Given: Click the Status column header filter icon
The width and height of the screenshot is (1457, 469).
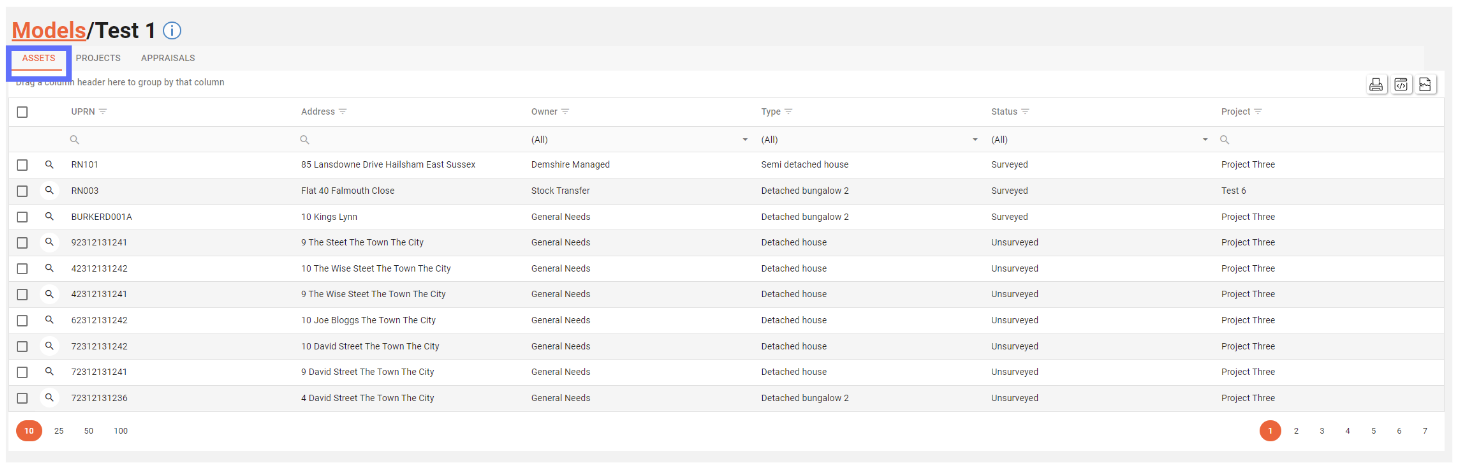Looking at the screenshot, I should (x=1025, y=111).
